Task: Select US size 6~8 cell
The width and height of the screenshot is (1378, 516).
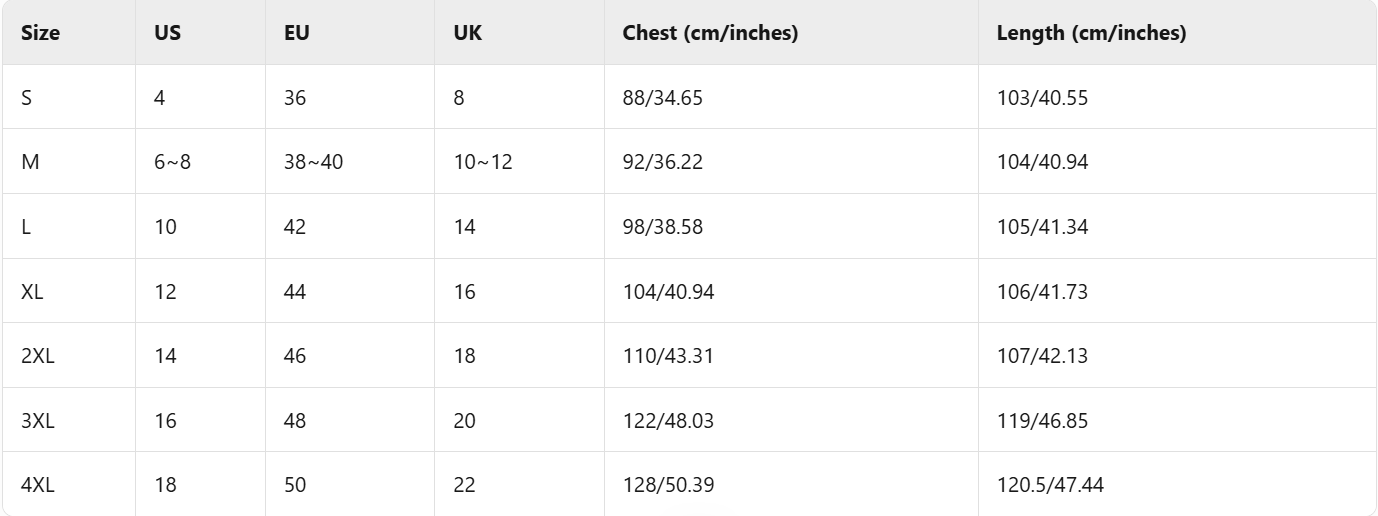Action: [172, 162]
